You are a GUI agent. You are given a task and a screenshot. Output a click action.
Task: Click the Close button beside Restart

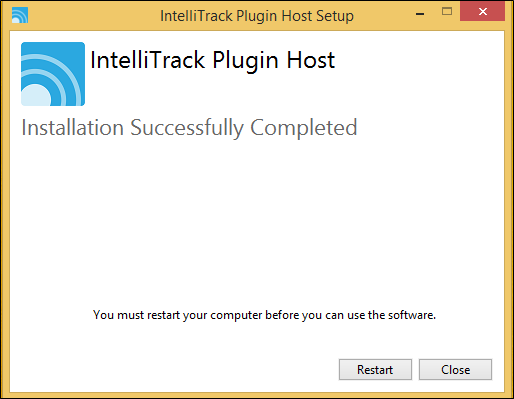click(455, 369)
